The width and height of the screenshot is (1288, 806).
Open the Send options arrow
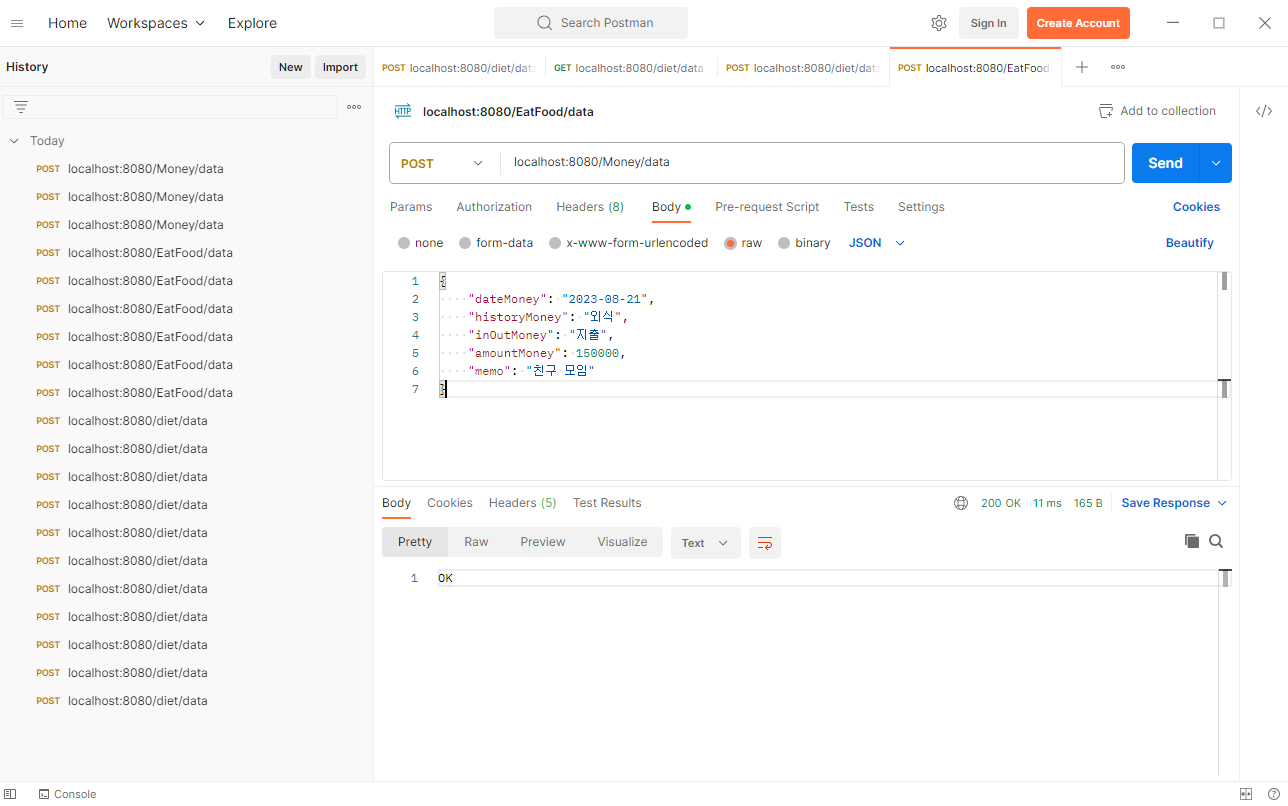(x=1215, y=163)
